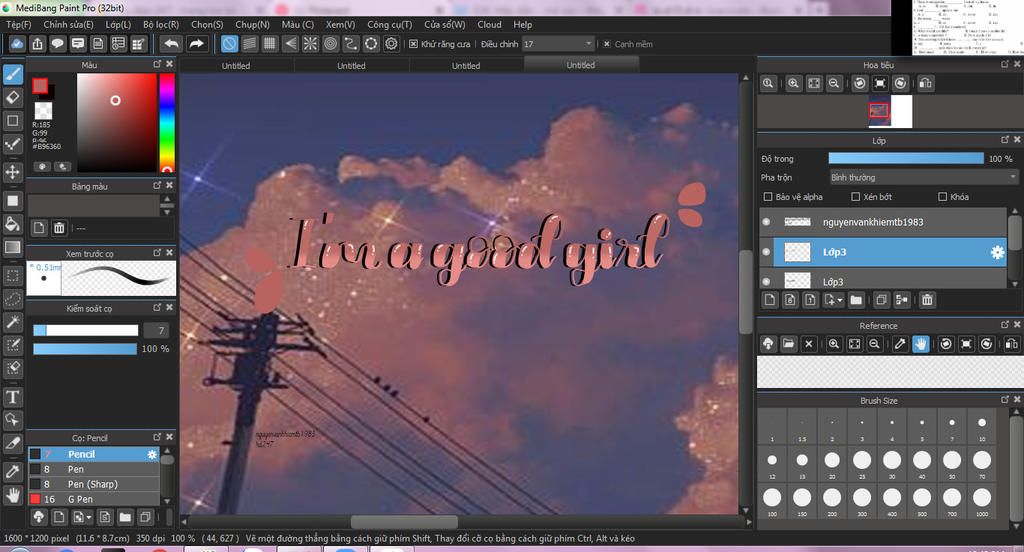Screen dimensions: 1024x552
Task: Select layer nguyenvankhiemtb1983
Action: pos(884,222)
